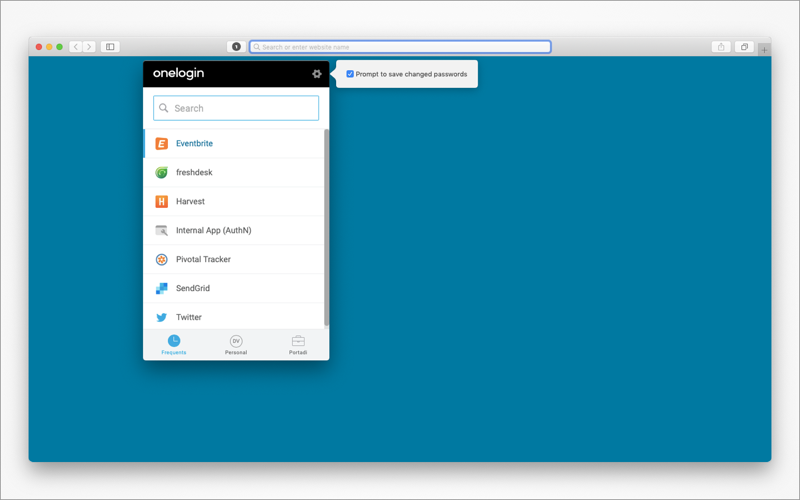Click the red close window button
Image resolution: width=800 pixels, height=500 pixels.
coord(39,47)
